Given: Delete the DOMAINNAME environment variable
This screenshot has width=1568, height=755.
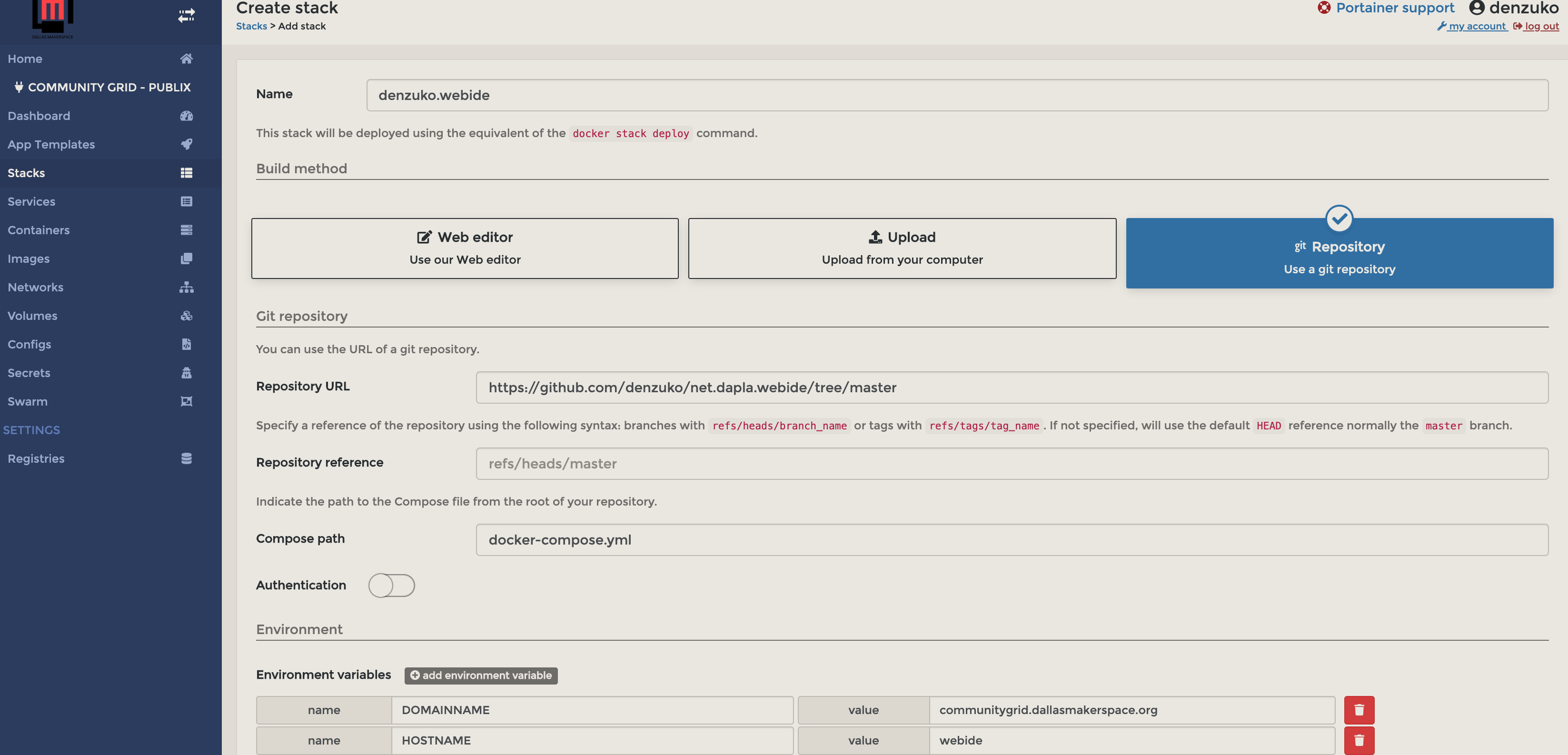Looking at the screenshot, I should (1359, 710).
